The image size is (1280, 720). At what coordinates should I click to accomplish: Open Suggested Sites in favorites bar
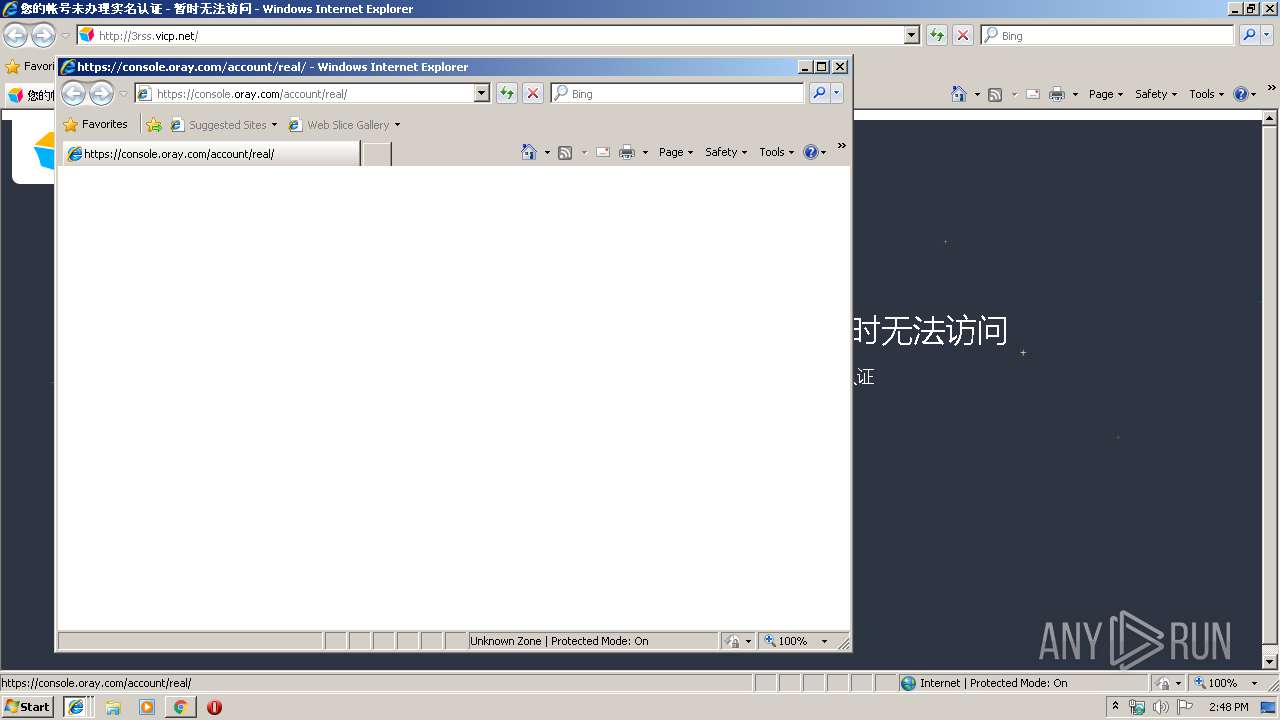click(x=223, y=125)
